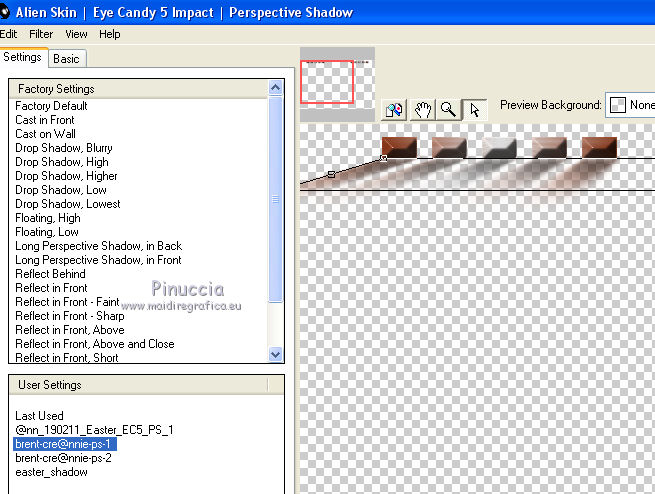Select the Hand pan tool

point(422,110)
